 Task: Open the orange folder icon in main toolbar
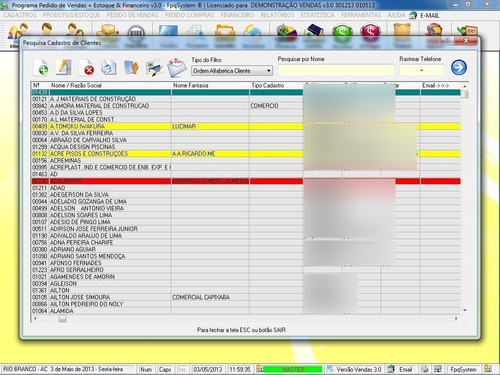tap(225, 31)
